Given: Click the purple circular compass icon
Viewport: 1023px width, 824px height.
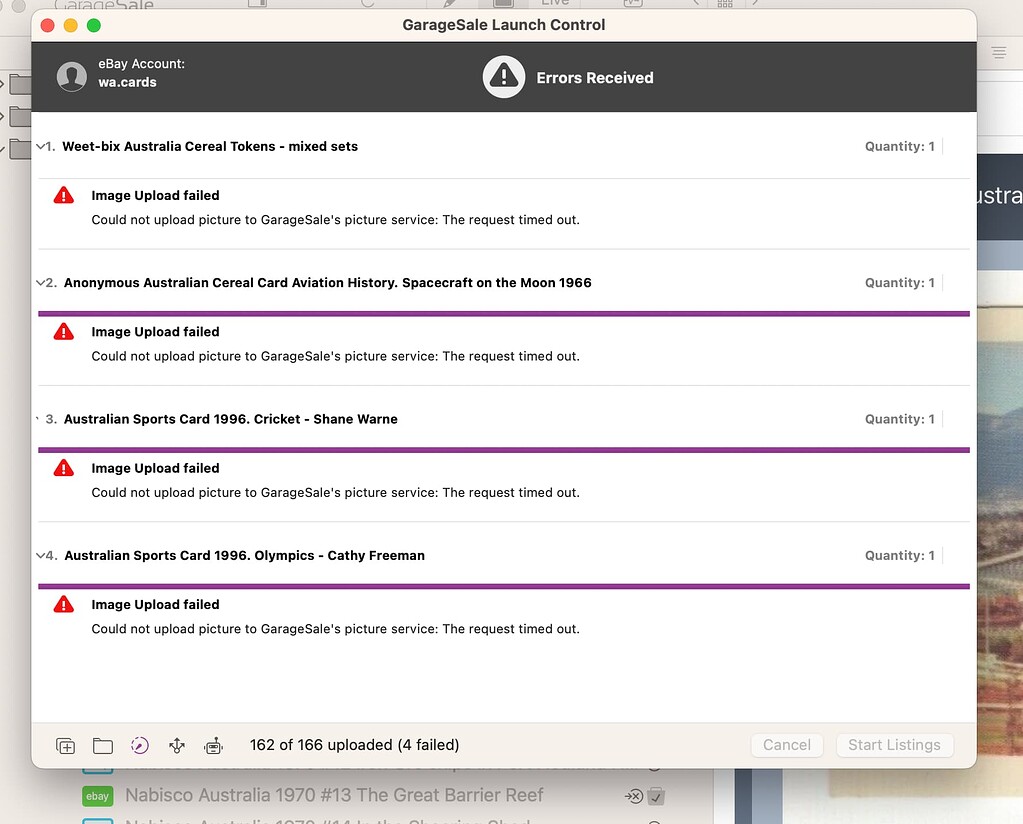Looking at the screenshot, I should click(x=140, y=745).
